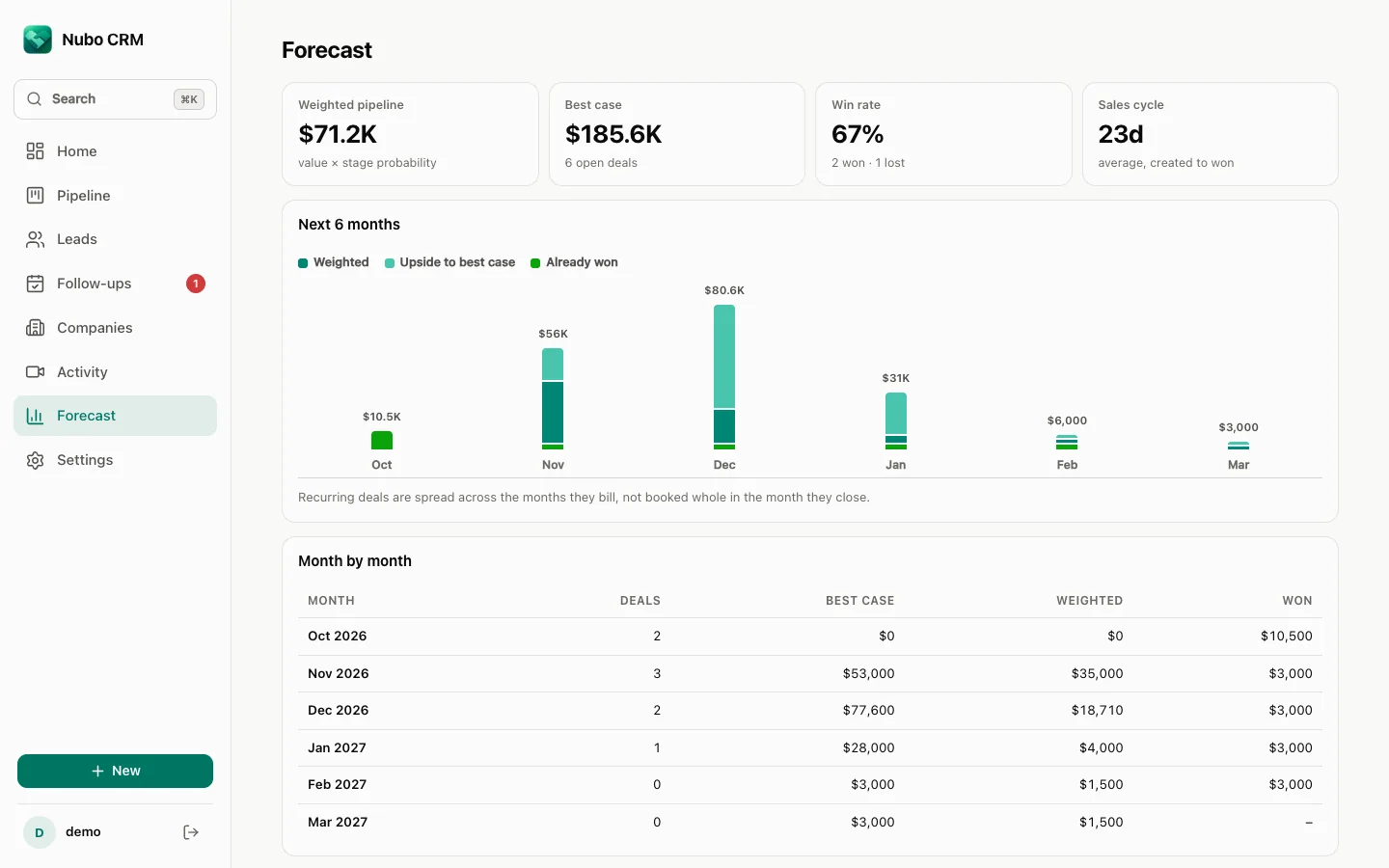Click the DEALS column header
The height and width of the screenshot is (868, 1389).
pos(640,601)
